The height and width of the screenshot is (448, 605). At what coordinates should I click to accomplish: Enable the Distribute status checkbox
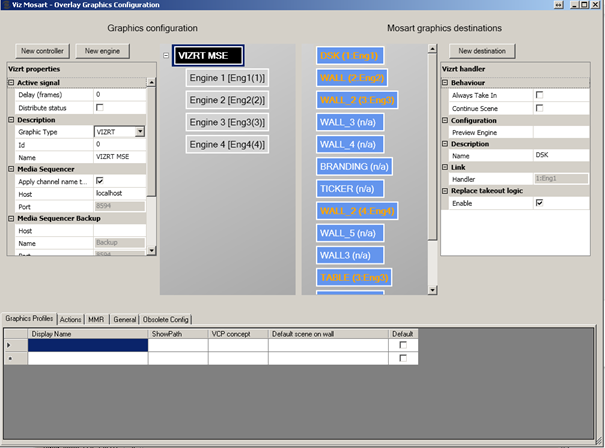click(99, 107)
